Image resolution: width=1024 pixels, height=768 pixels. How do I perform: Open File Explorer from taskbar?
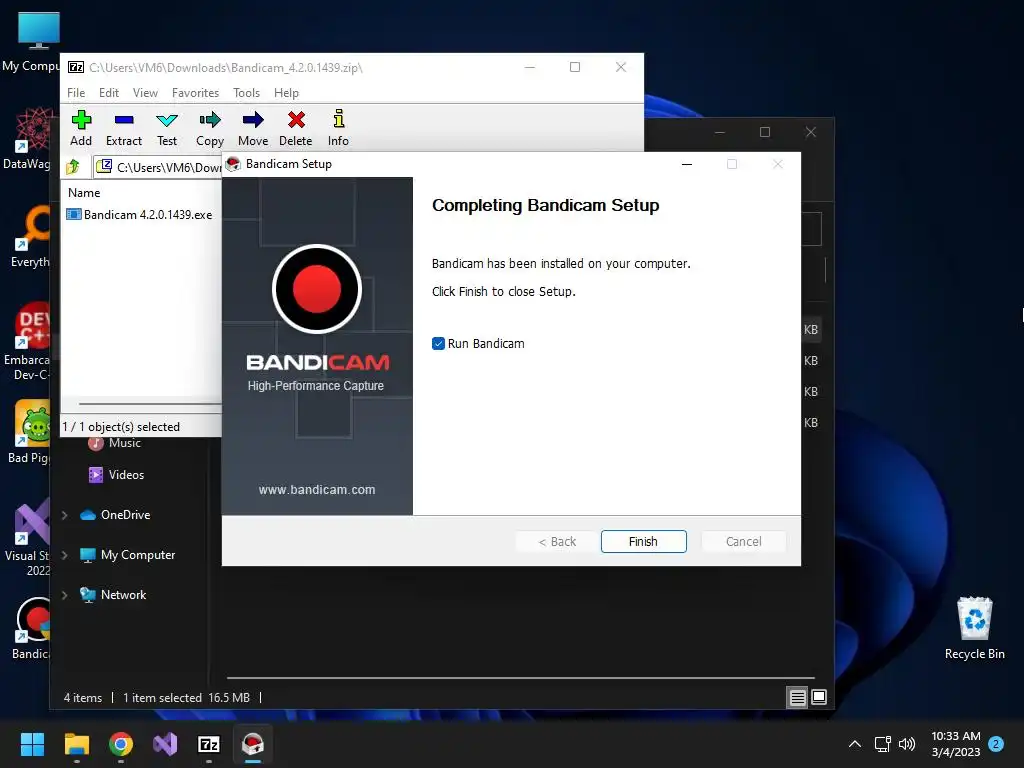(76, 744)
